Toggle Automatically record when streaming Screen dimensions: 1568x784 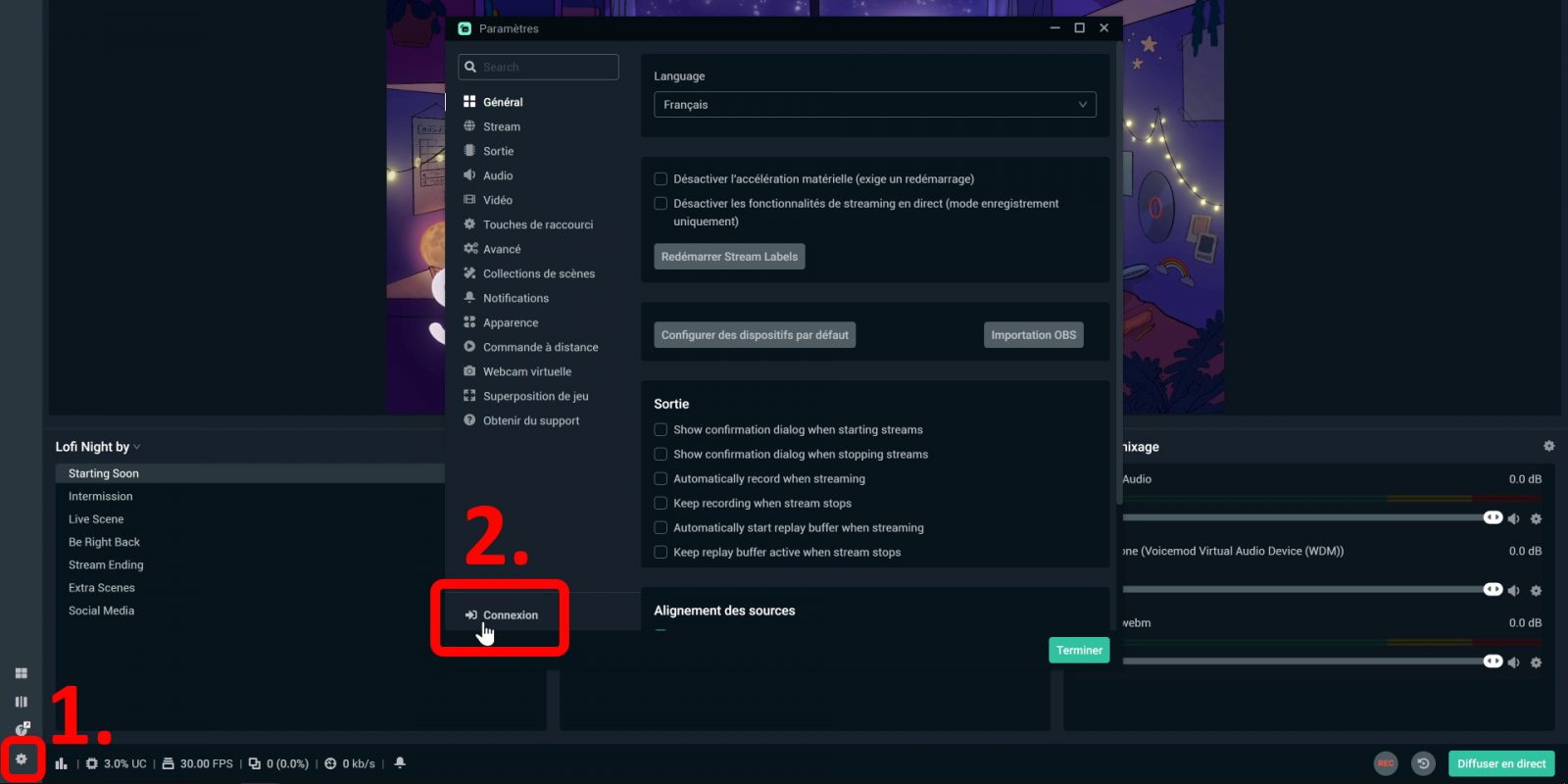[661, 479]
